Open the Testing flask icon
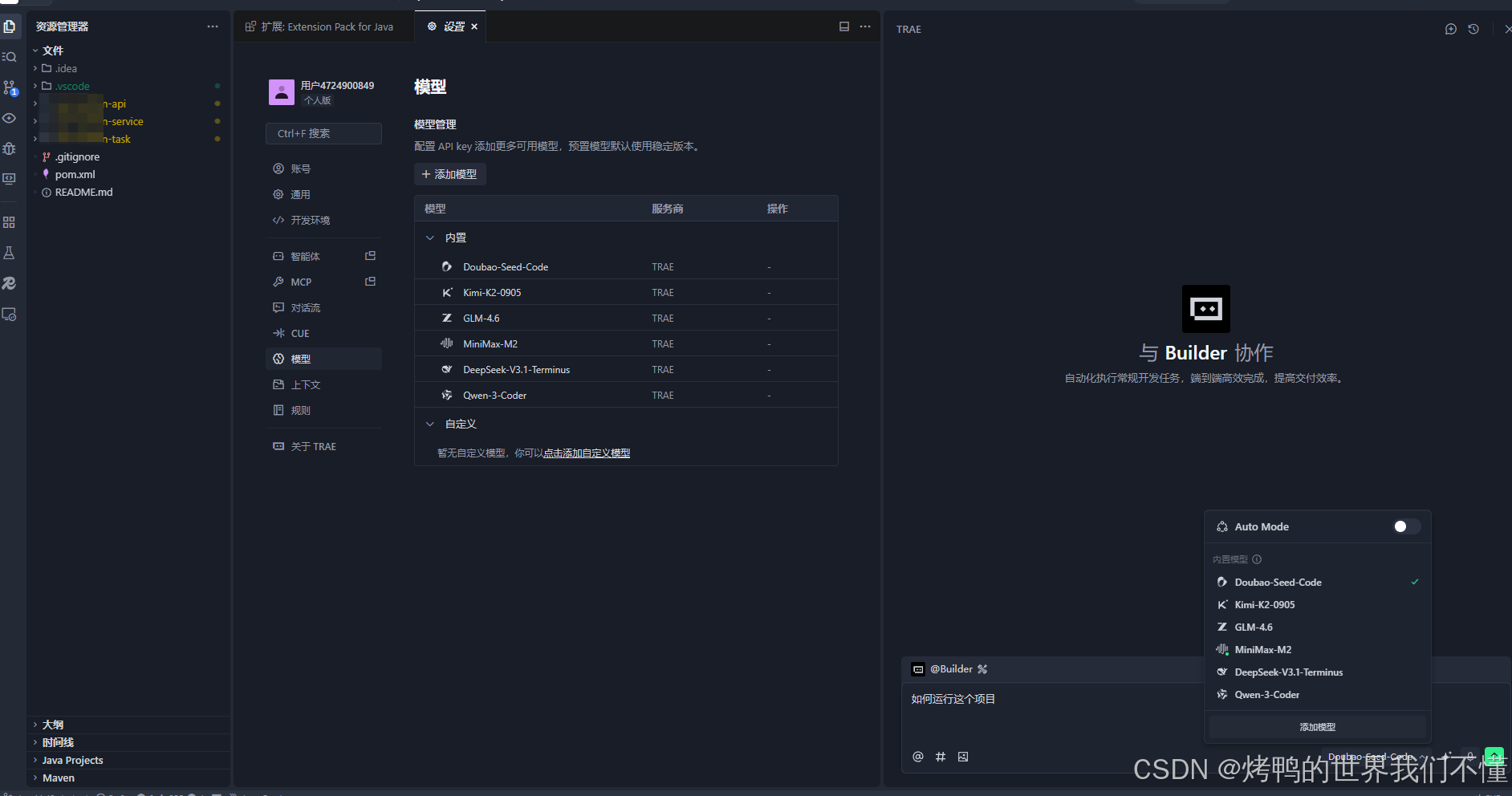This screenshot has height=796, width=1512. pos(10,253)
